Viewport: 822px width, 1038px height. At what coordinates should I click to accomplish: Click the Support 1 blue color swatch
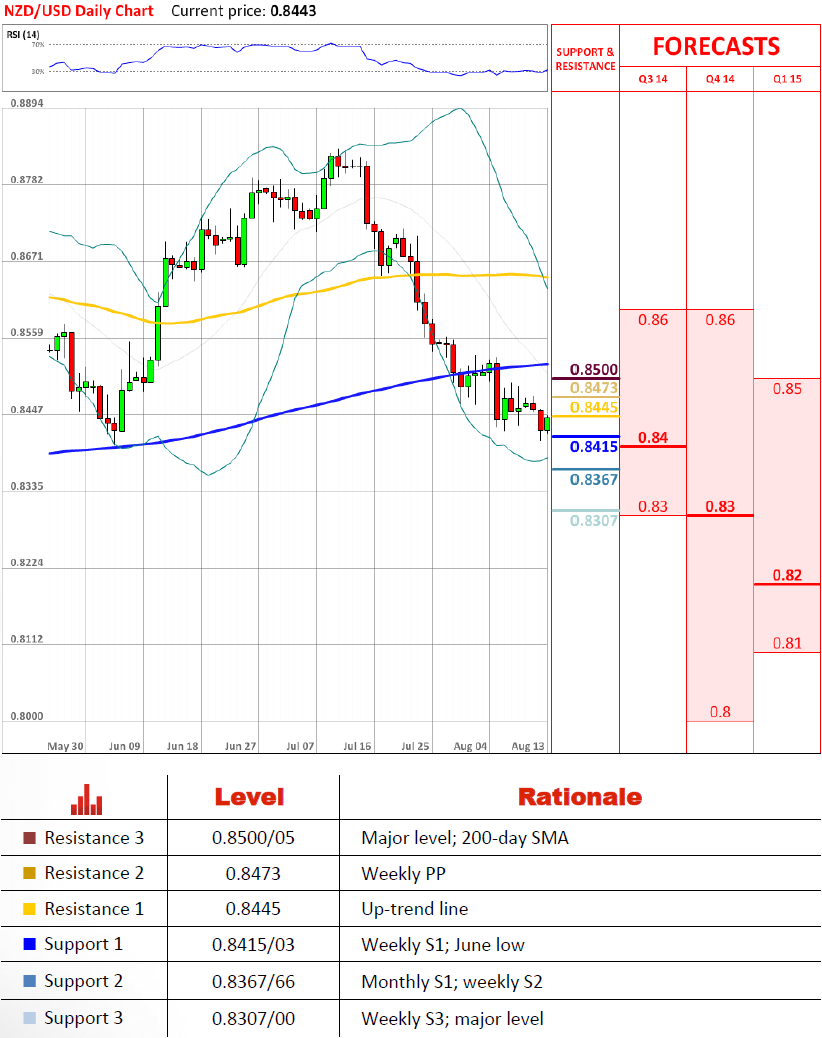tap(29, 944)
